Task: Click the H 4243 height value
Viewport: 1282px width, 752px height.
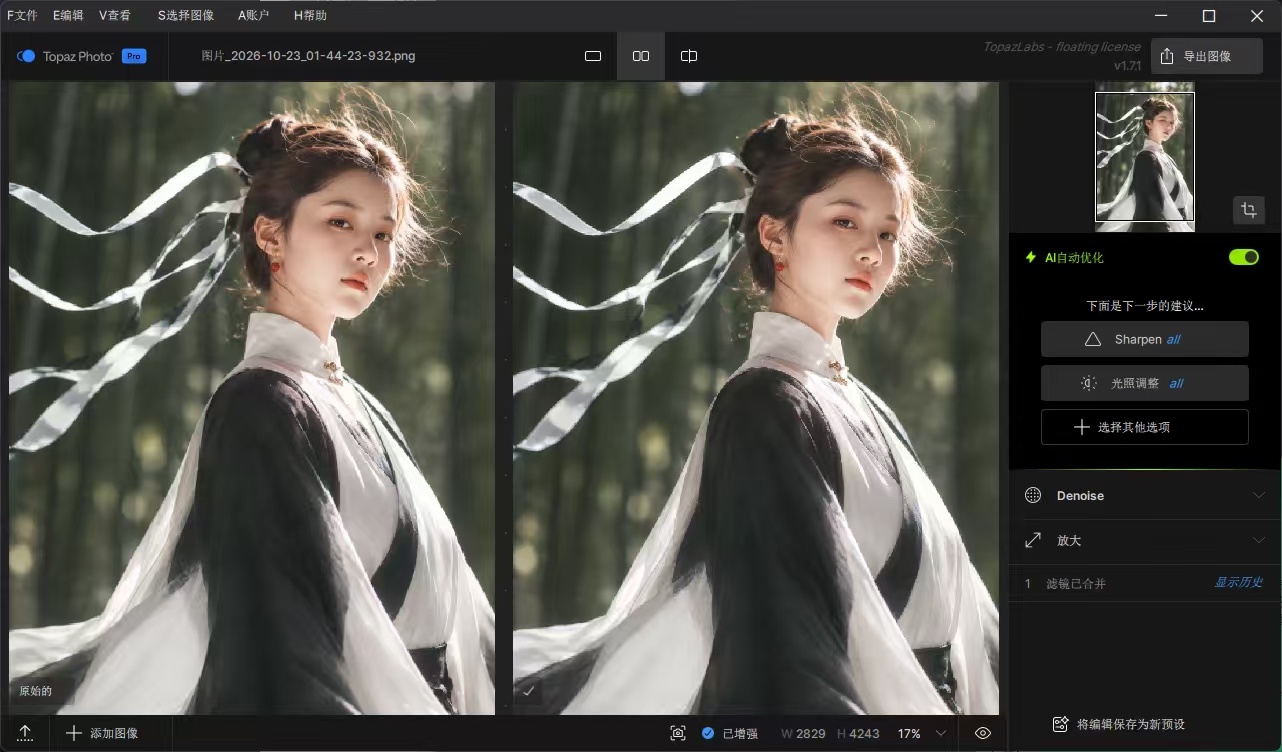Action: 858,733
